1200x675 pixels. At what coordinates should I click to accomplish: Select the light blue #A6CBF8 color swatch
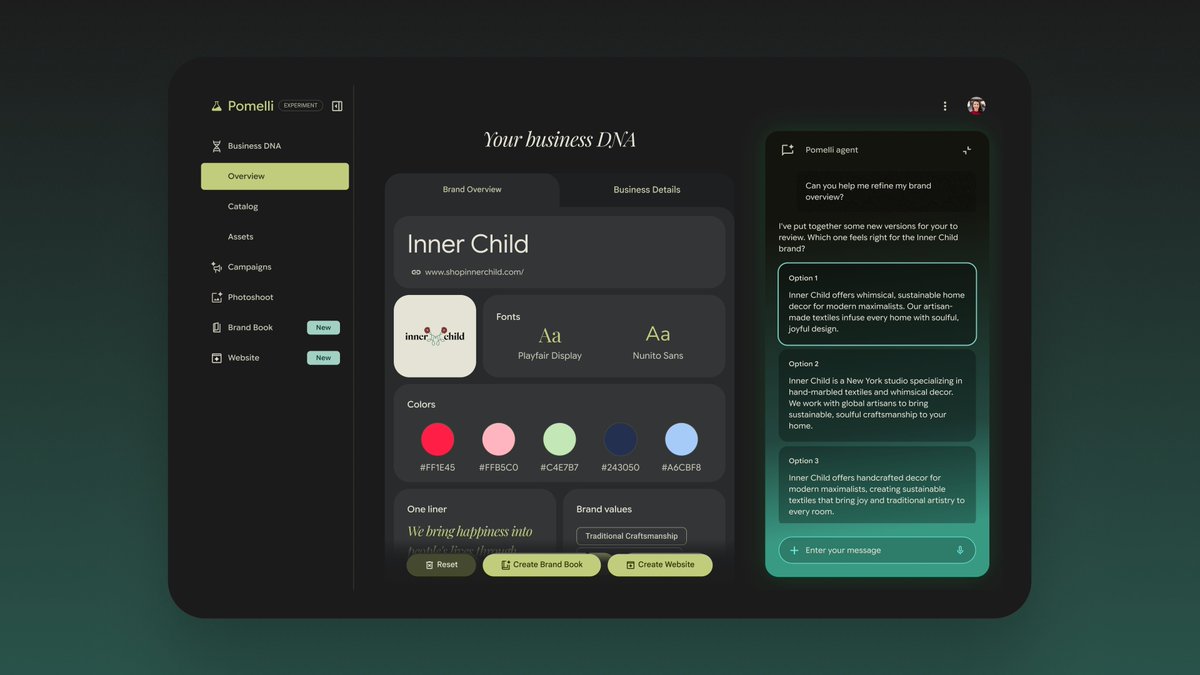[681, 439]
